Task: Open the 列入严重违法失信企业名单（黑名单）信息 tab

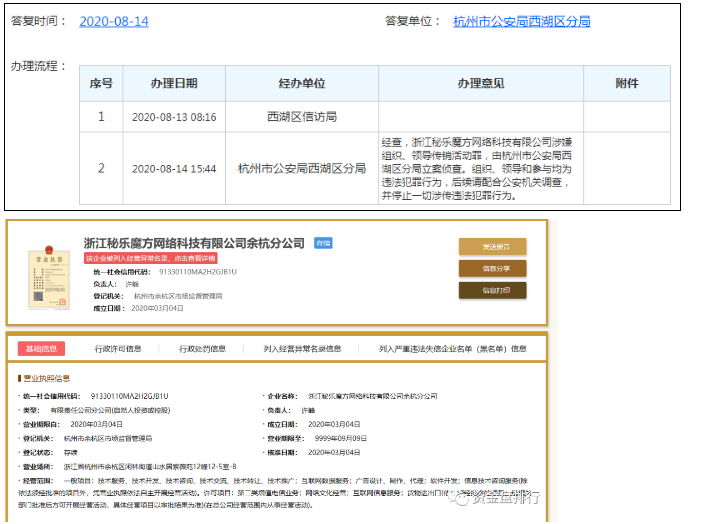Action: pos(452,349)
